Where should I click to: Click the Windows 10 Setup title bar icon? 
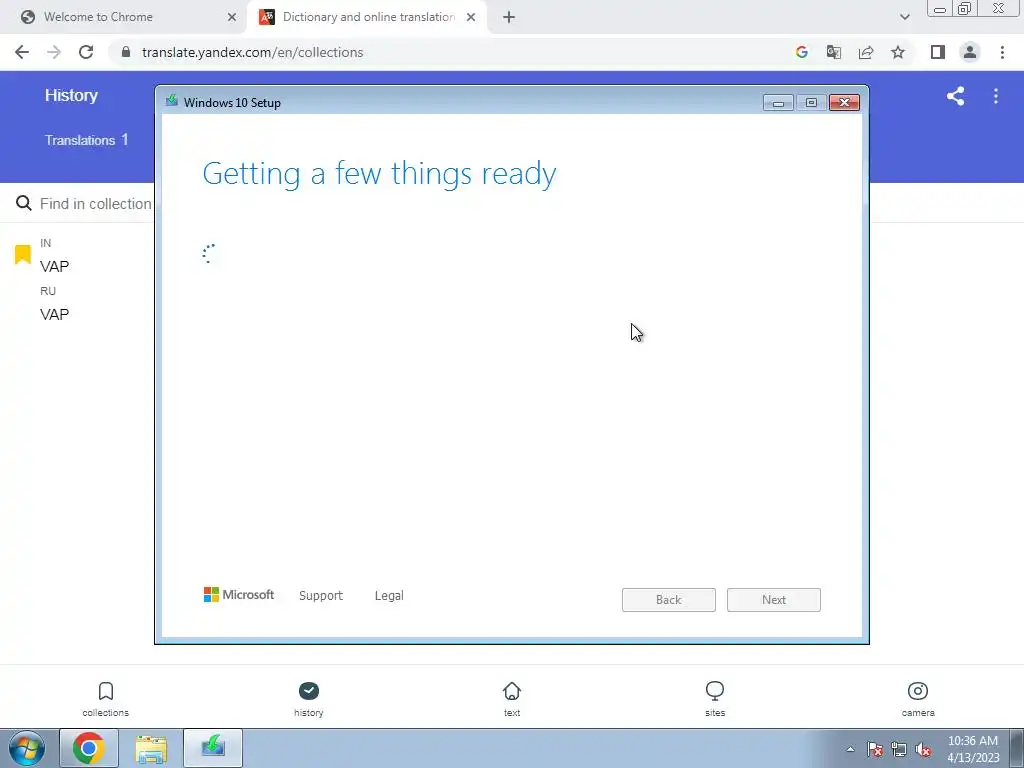pyautogui.click(x=172, y=101)
